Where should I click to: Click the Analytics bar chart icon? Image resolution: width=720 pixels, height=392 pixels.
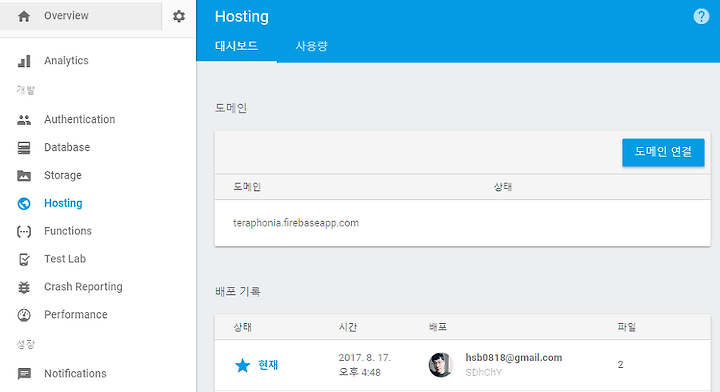24,61
